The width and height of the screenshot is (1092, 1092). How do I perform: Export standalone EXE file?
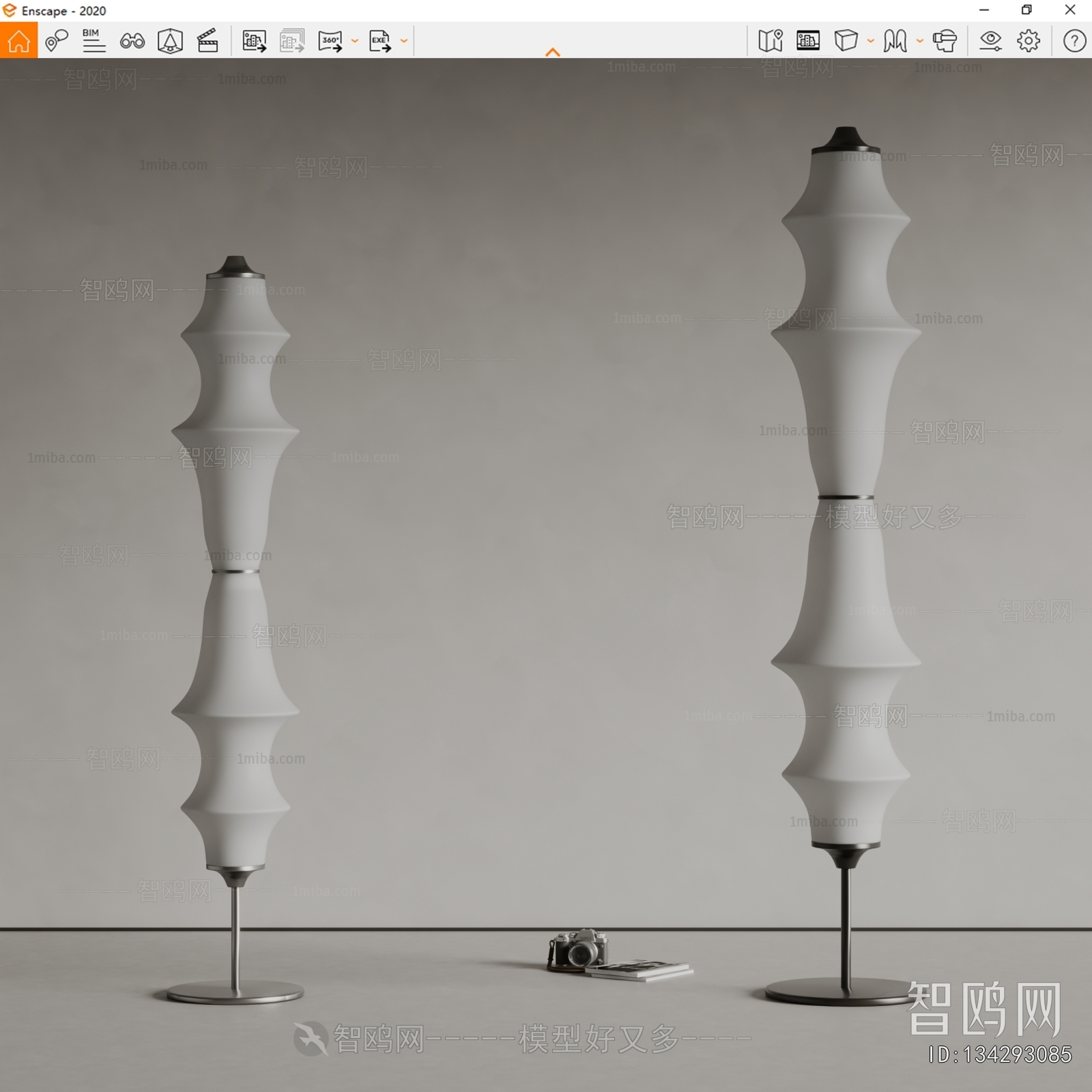(380, 41)
